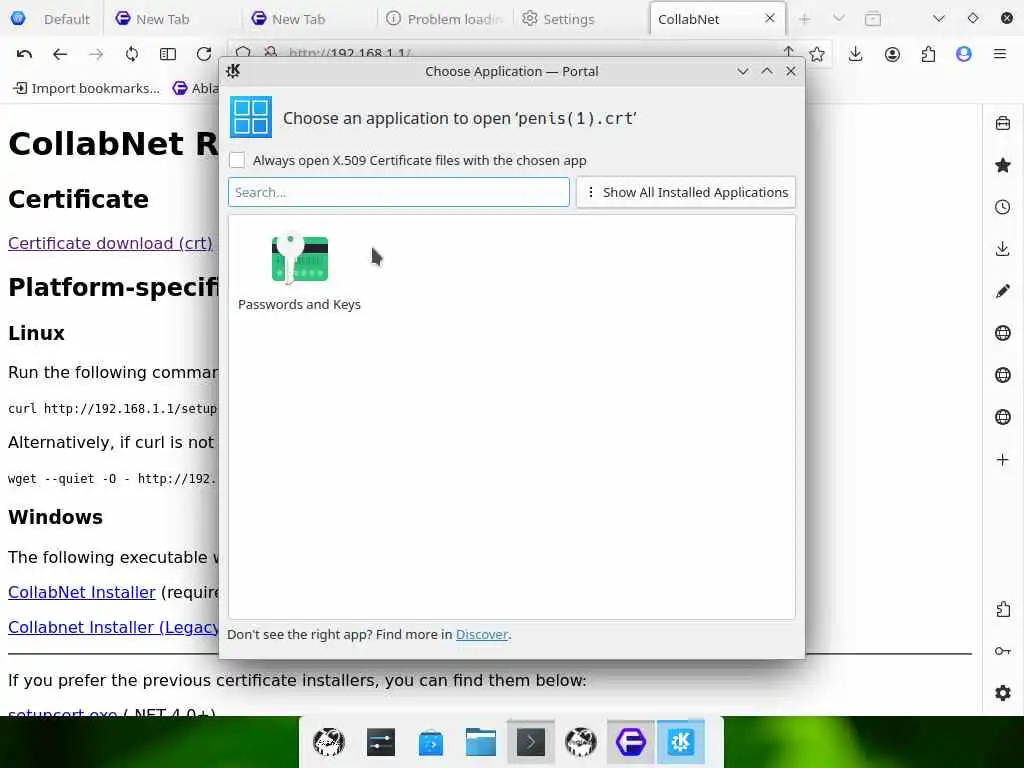Switch to the Problem loading tab

tap(445, 19)
